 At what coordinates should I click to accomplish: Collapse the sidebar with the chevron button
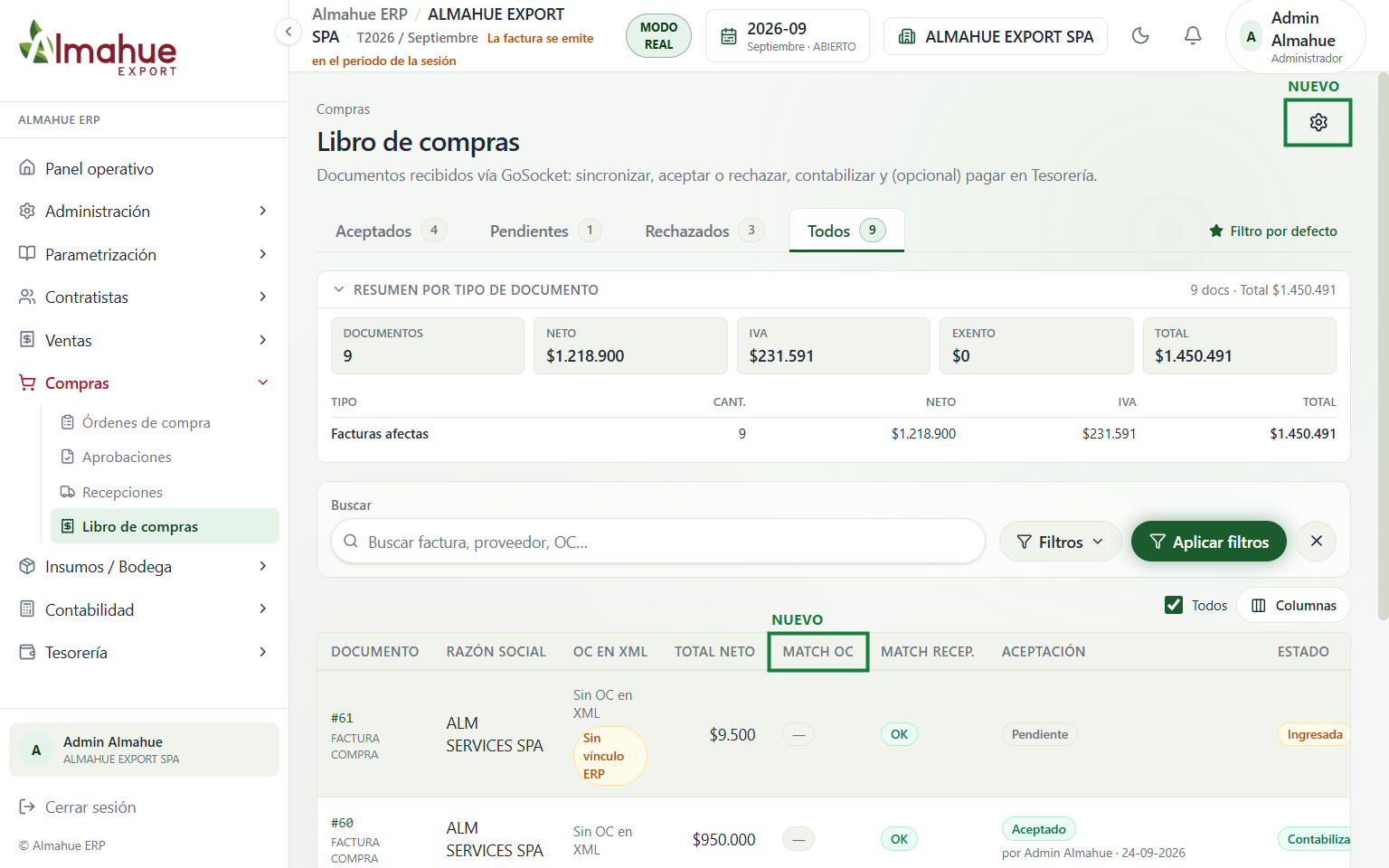(x=288, y=33)
